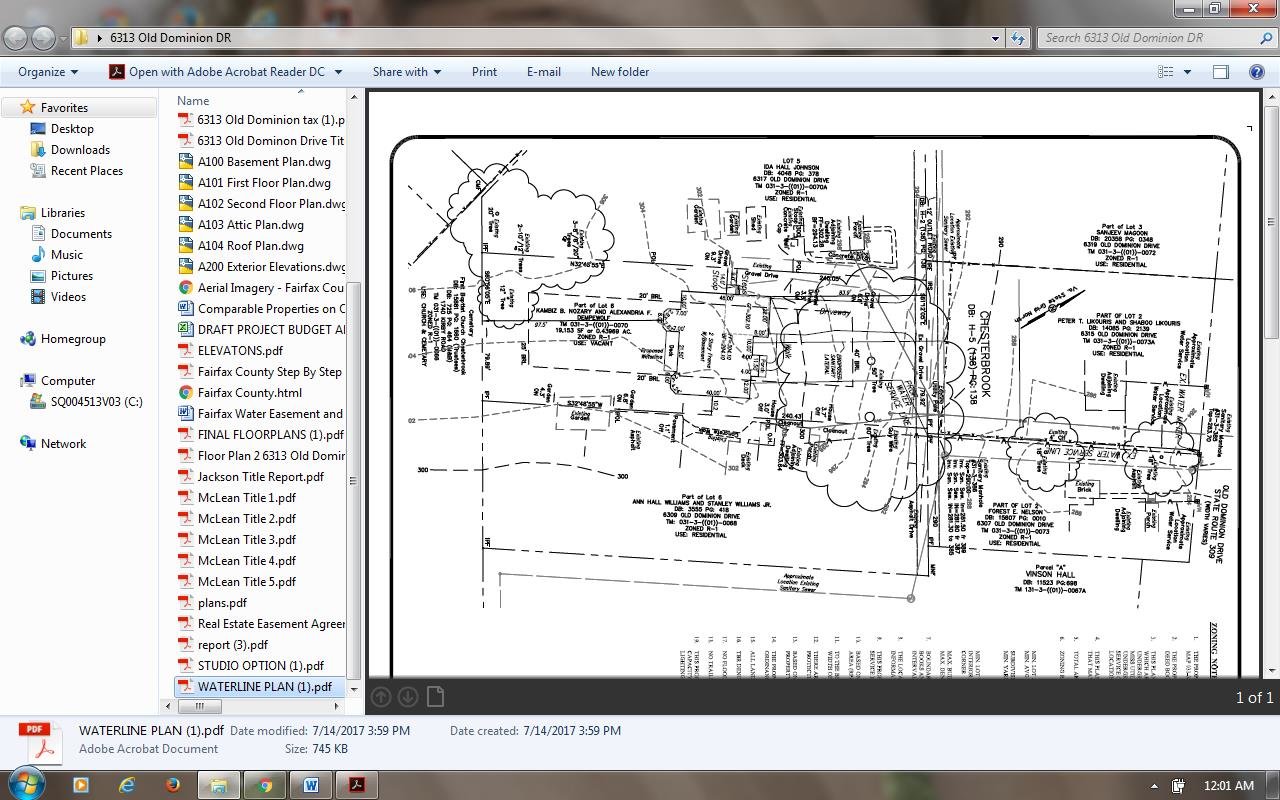Select Computer in the navigation pane
Viewport: 1280px width, 800px height.
coord(68,381)
